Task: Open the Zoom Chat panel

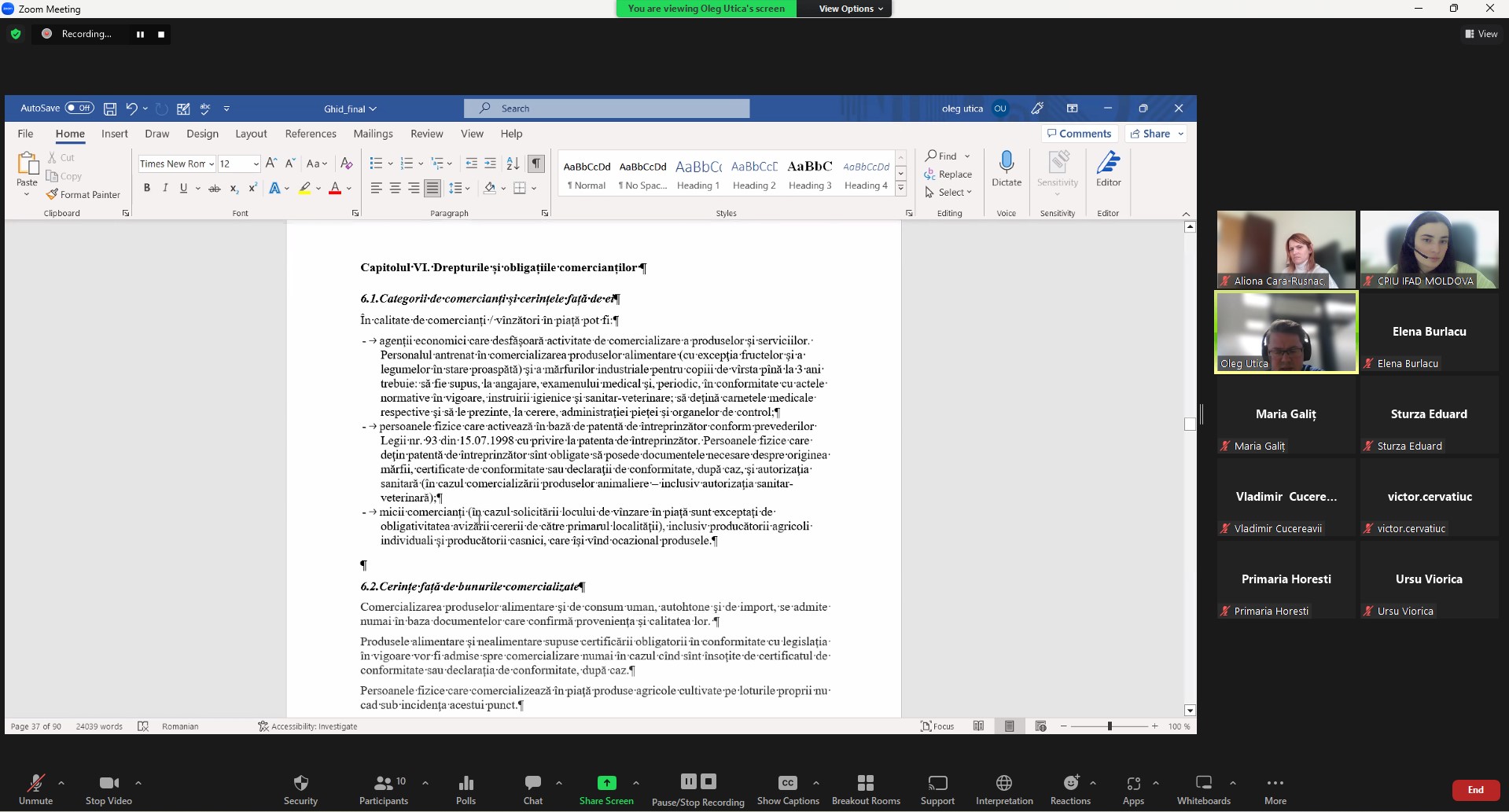Action: (x=532, y=789)
